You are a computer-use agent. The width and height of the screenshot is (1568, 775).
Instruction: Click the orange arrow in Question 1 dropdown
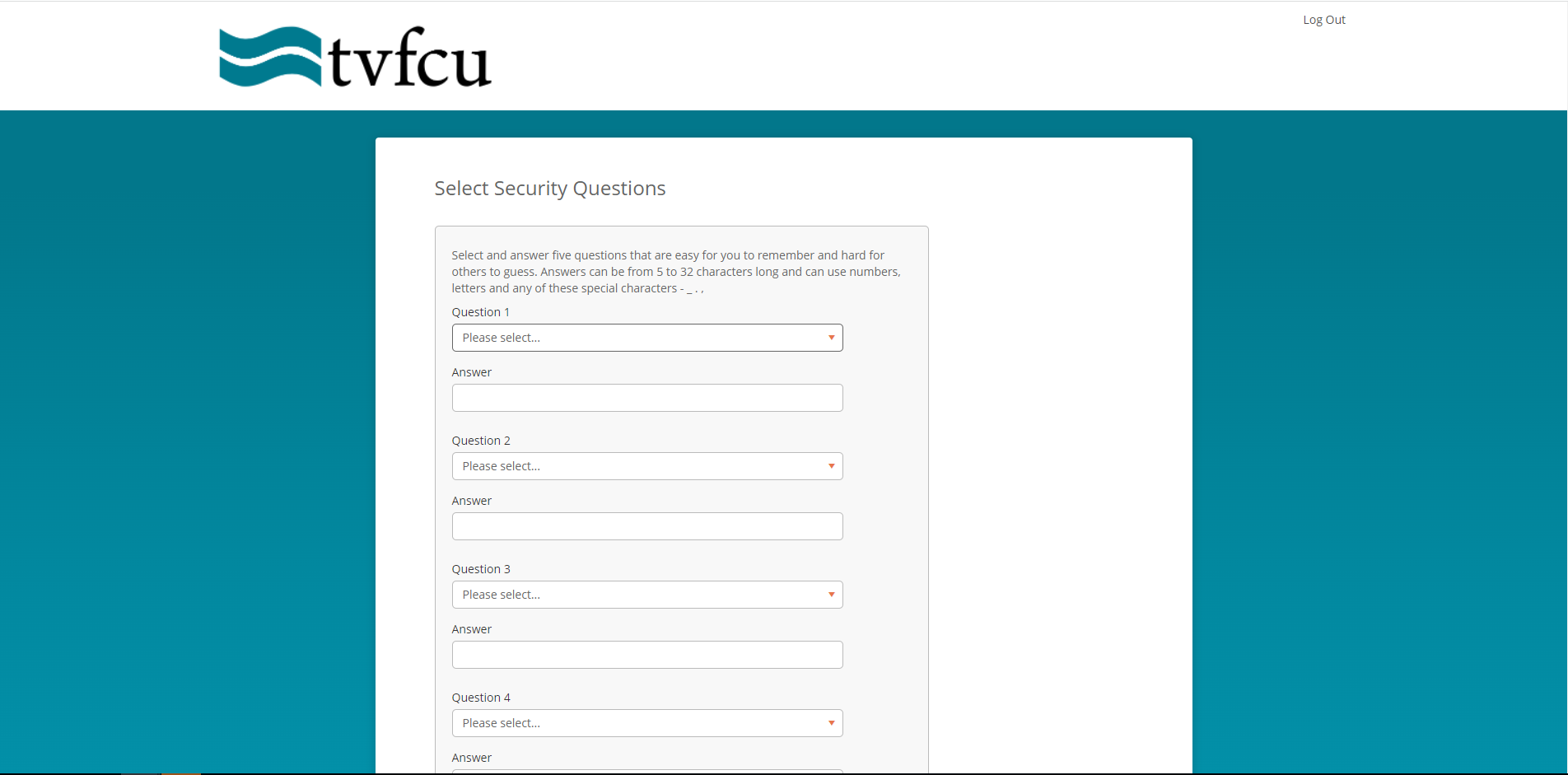(x=831, y=338)
